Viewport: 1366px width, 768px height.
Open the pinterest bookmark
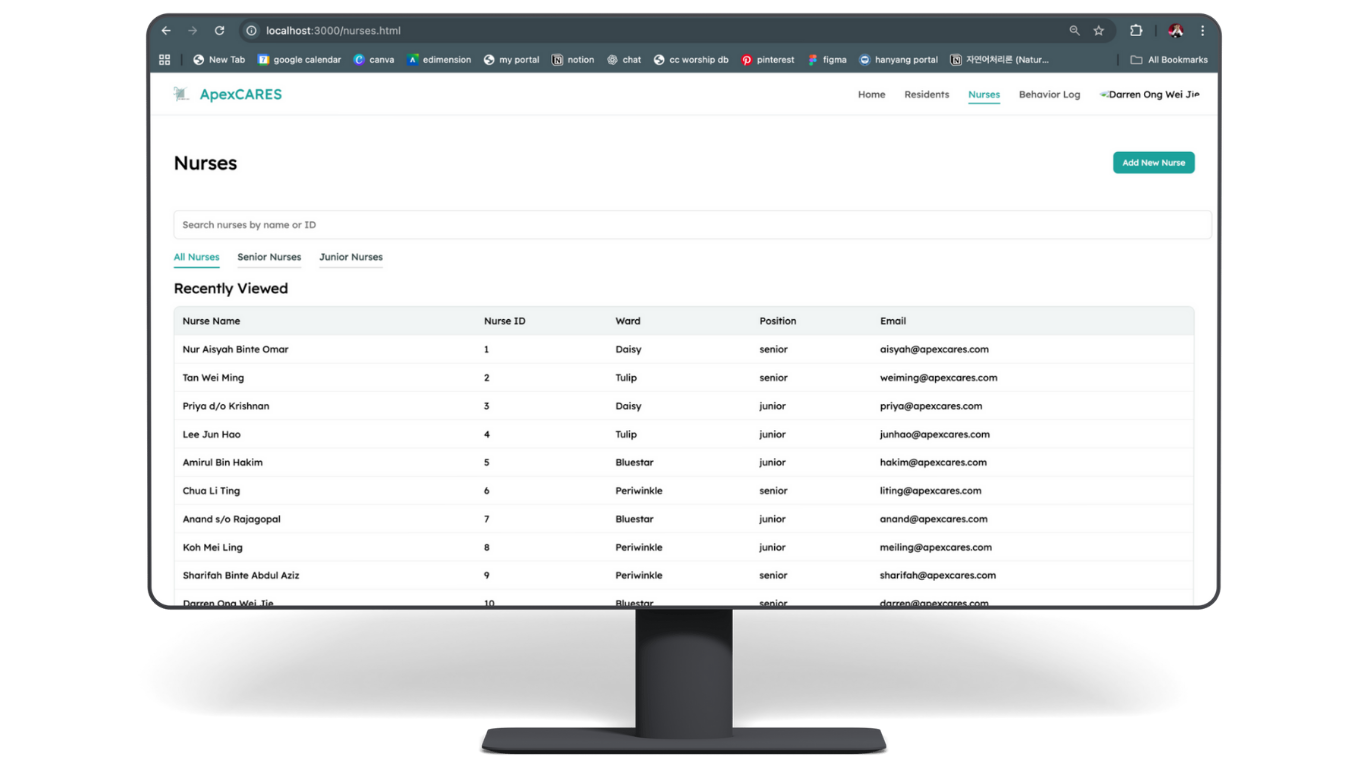click(767, 60)
